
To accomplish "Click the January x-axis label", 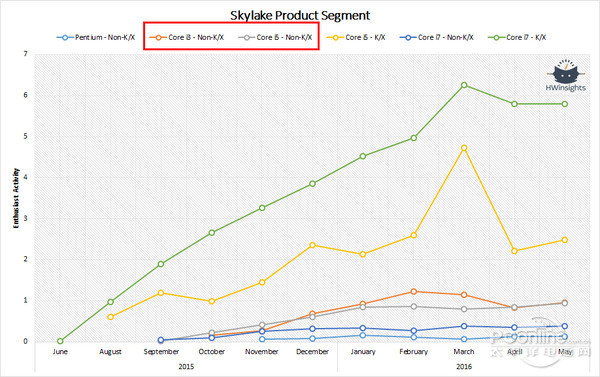I will pyautogui.click(x=363, y=352).
